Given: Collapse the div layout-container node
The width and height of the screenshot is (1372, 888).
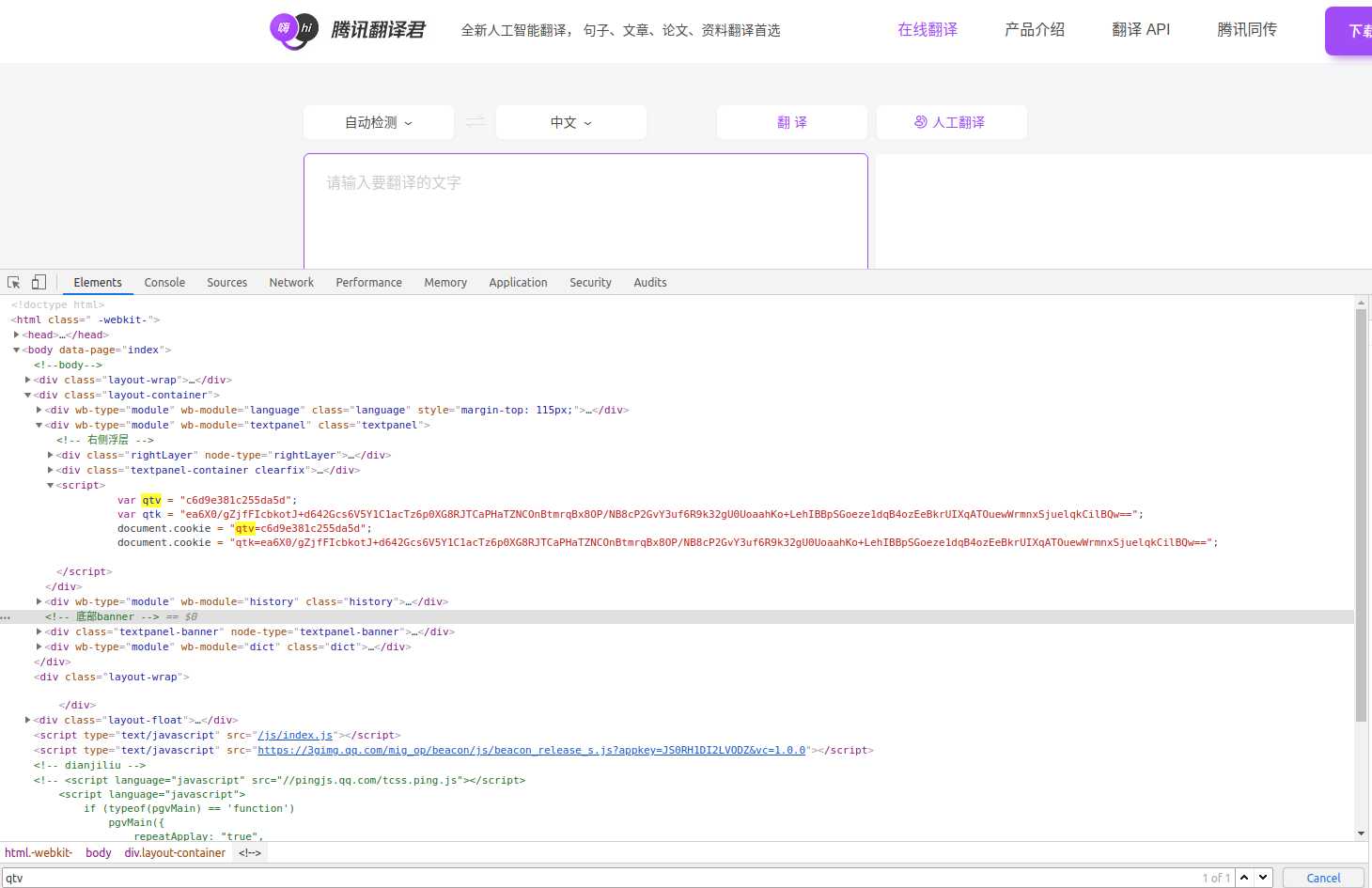Looking at the screenshot, I should click(x=27, y=395).
